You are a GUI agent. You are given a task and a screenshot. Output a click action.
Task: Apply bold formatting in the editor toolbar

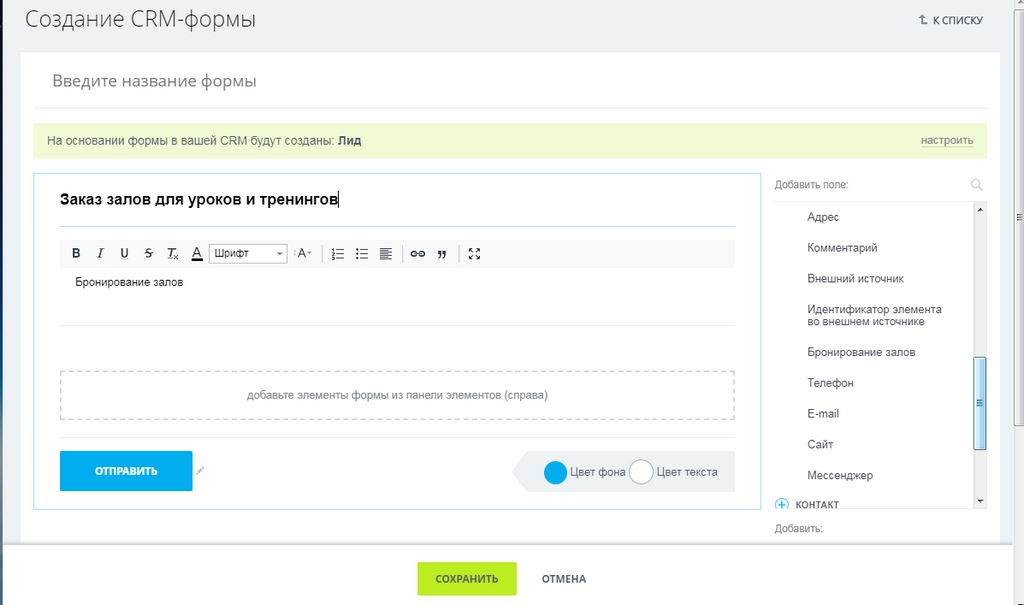tap(76, 253)
